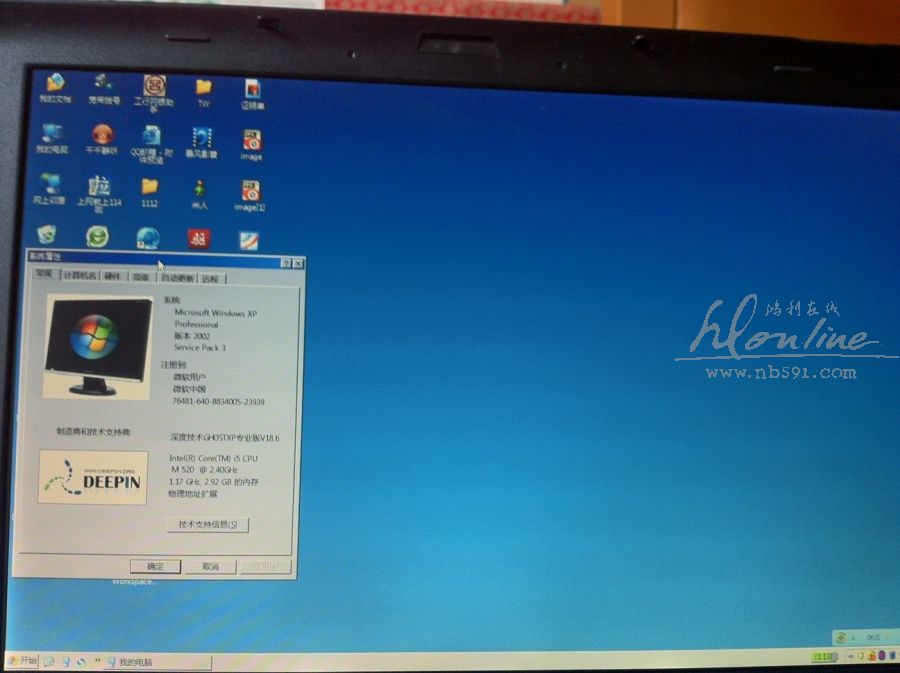The height and width of the screenshot is (673, 900).
Task: Open the 宽带连接 desktop icon
Action: pyautogui.click(x=104, y=89)
